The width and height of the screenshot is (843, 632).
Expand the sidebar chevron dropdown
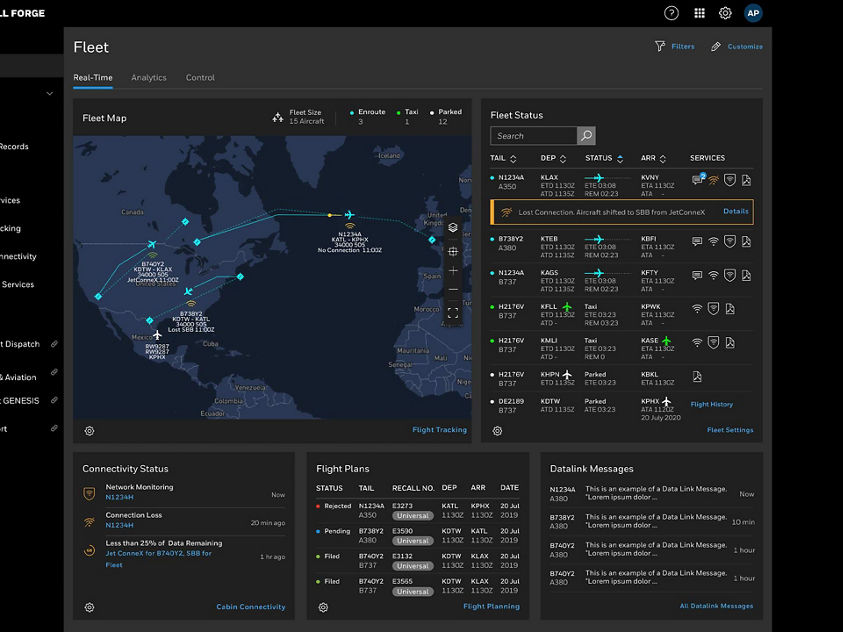point(49,94)
